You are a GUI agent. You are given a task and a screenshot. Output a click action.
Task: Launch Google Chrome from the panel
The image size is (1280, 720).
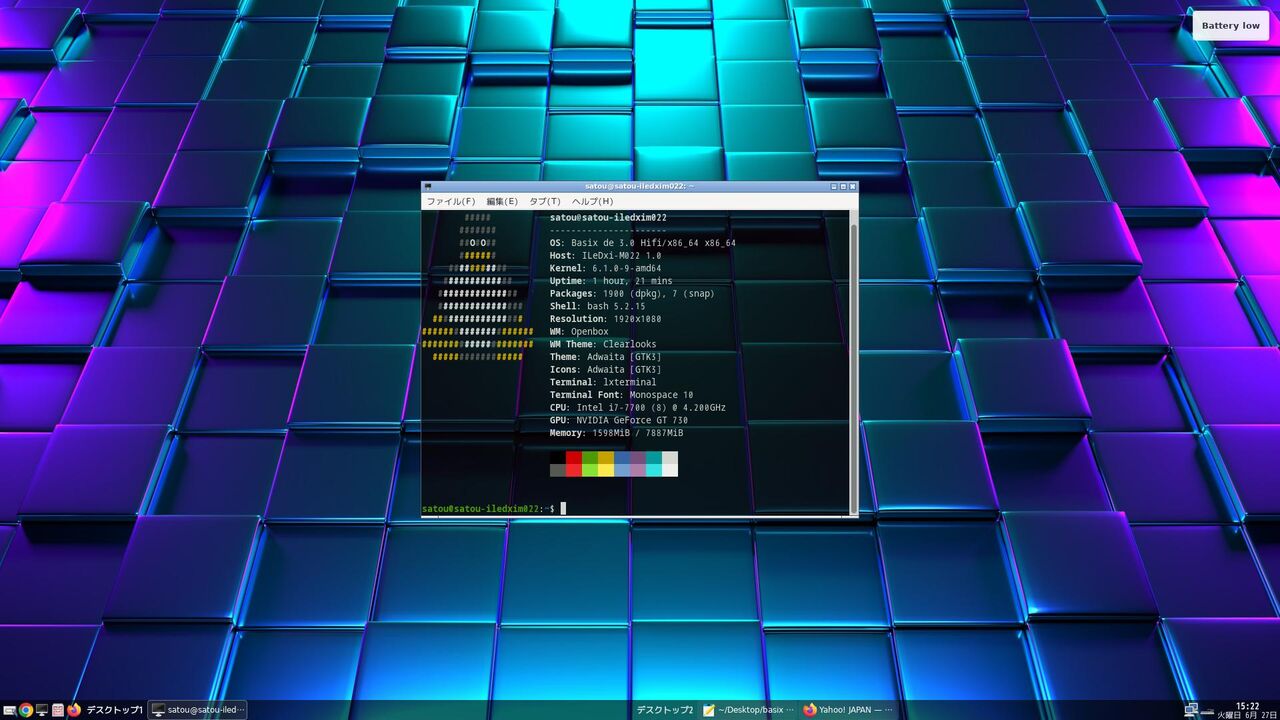click(26, 710)
